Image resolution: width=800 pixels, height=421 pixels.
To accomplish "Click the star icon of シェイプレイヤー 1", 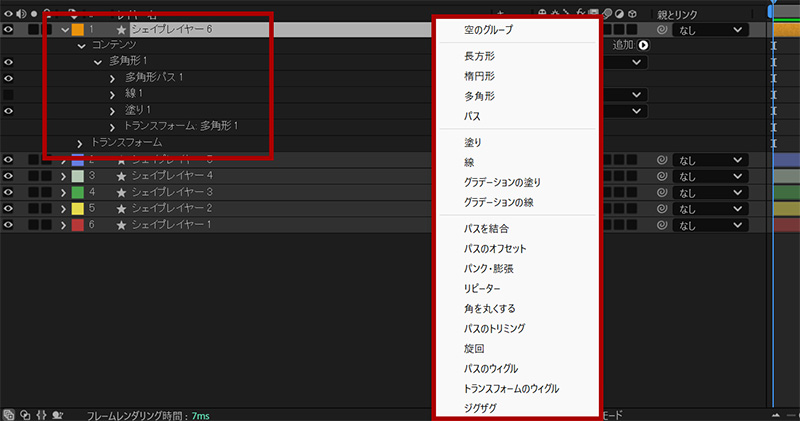I will 121,225.
